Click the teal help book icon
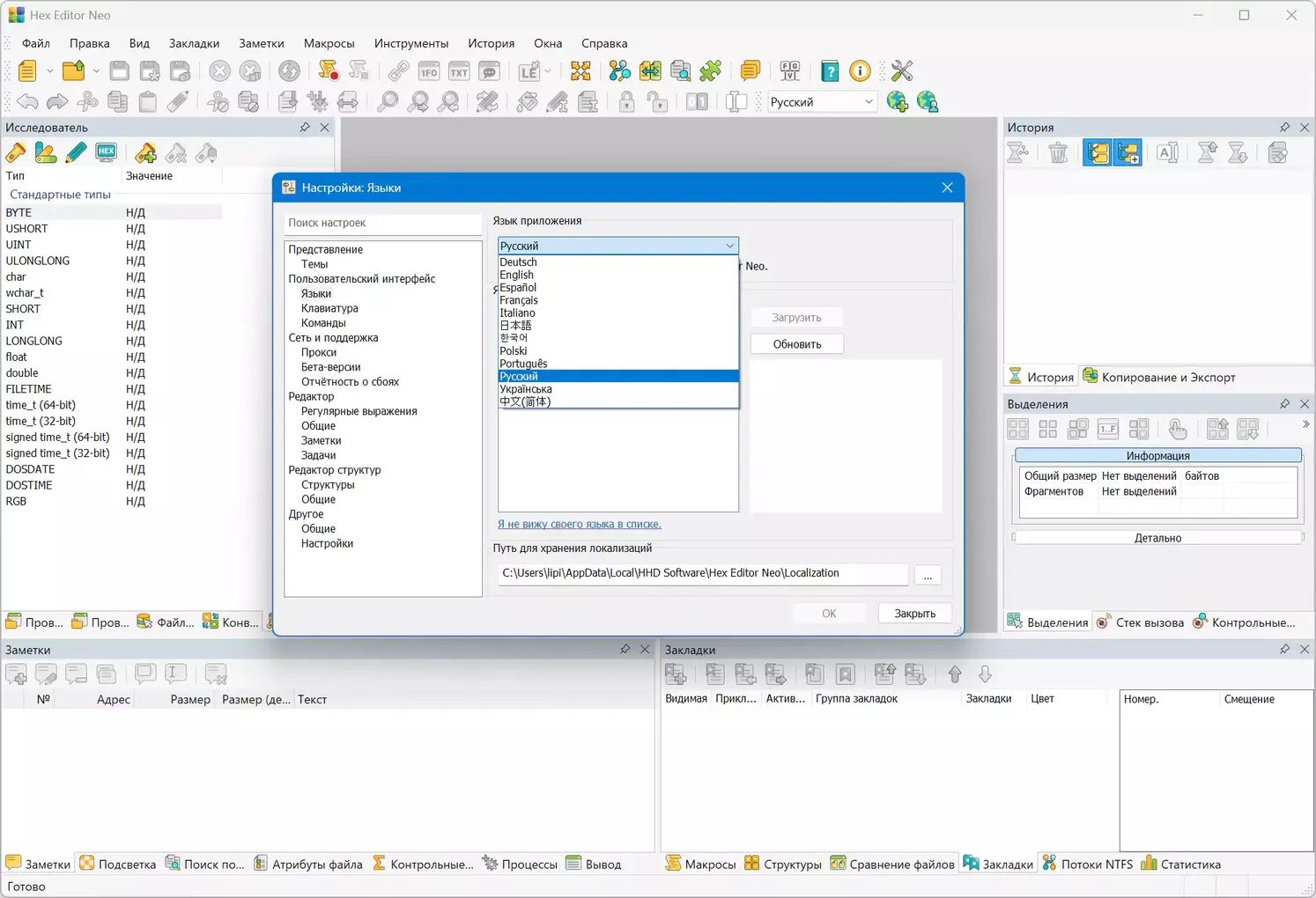 [830, 71]
